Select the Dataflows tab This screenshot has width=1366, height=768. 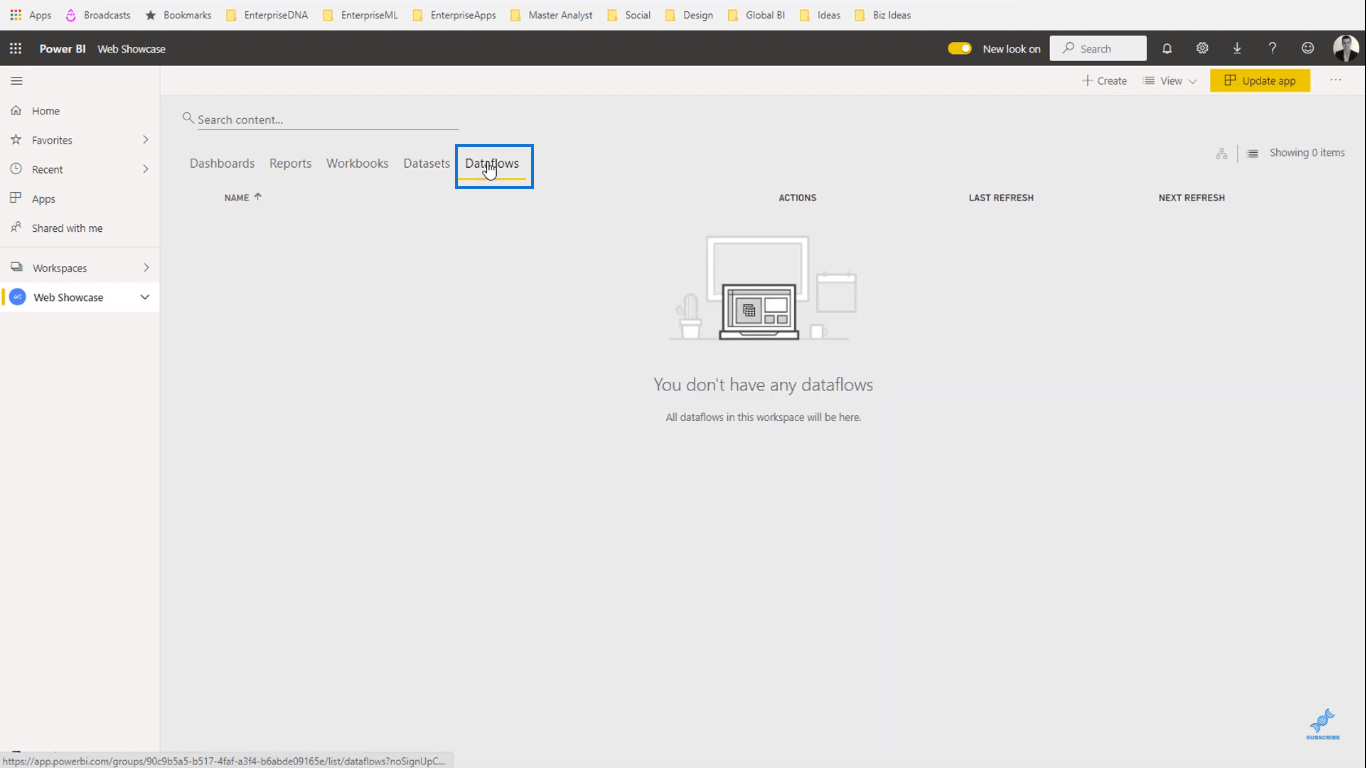pyautogui.click(x=492, y=164)
